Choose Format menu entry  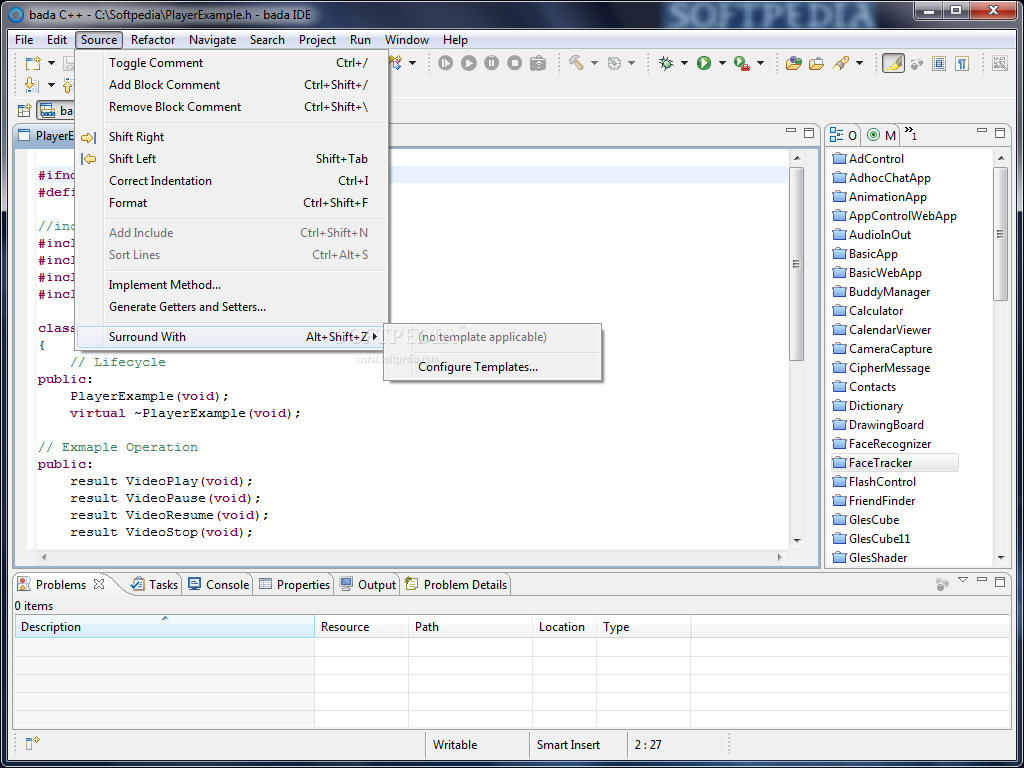point(232,203)
